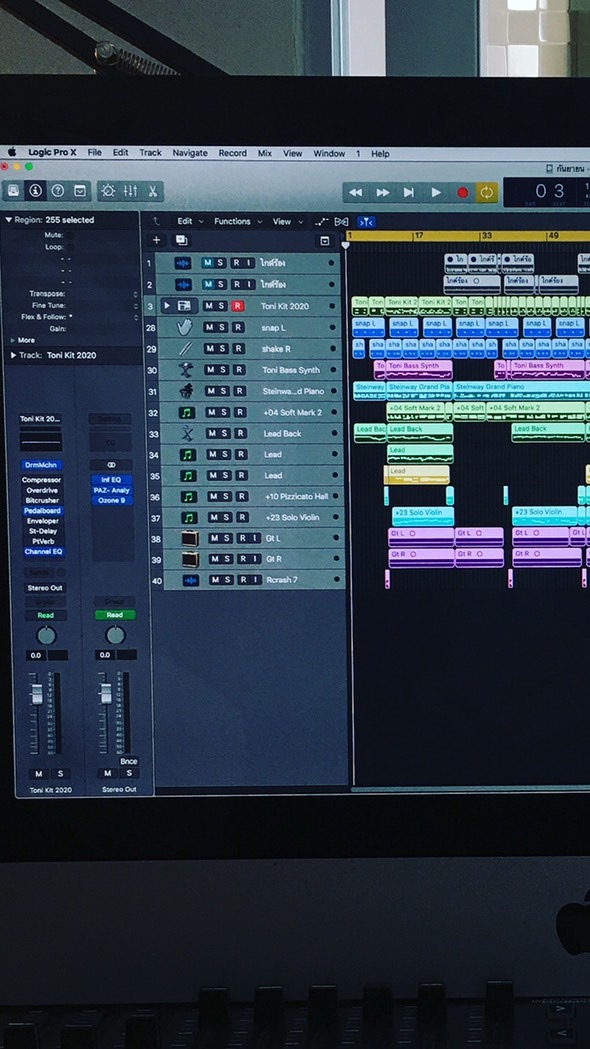Mute the shake R track
Screen dimensions: 590x1049
point(209,349)
